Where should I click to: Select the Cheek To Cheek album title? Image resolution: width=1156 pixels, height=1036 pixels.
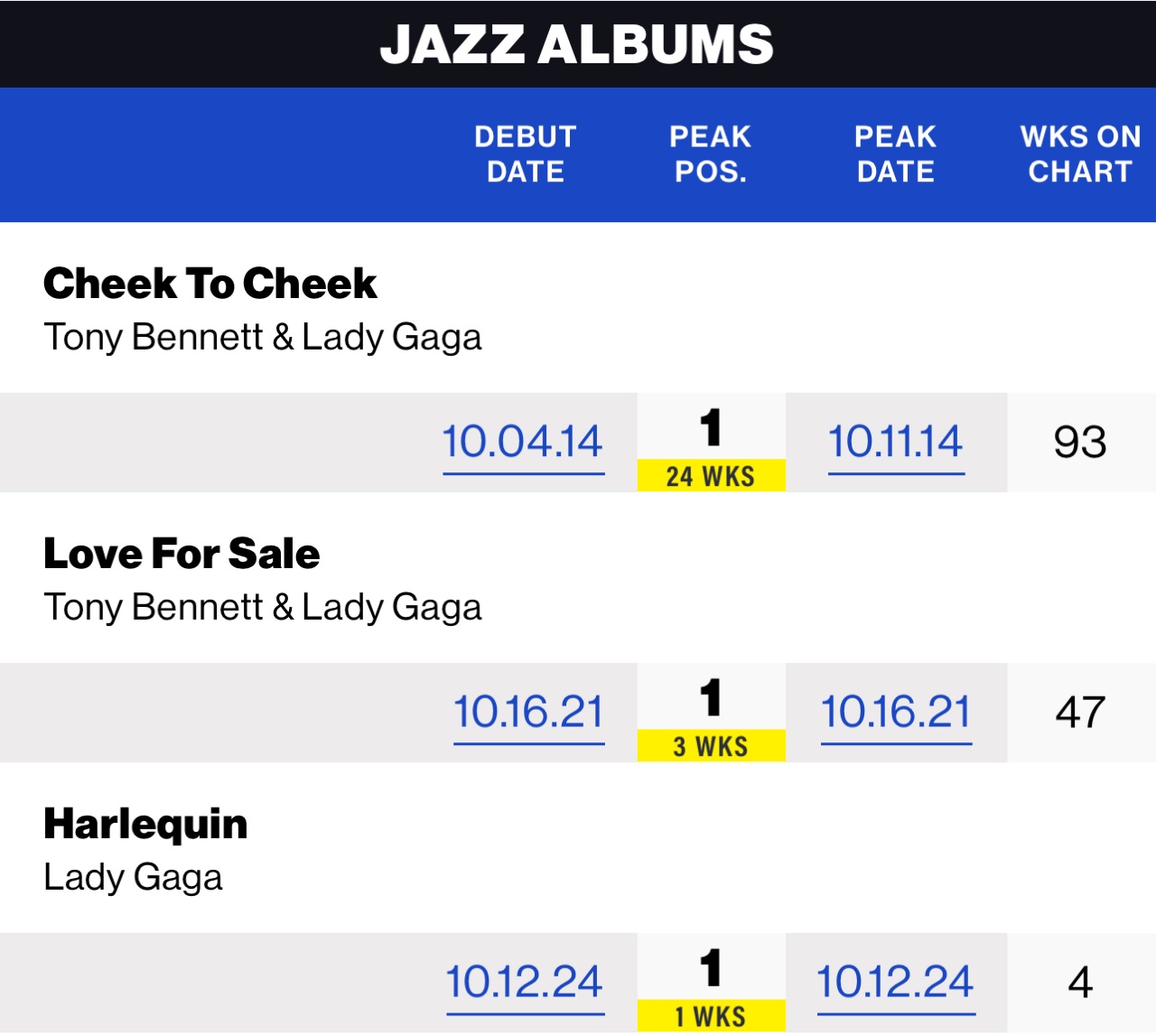210,284
